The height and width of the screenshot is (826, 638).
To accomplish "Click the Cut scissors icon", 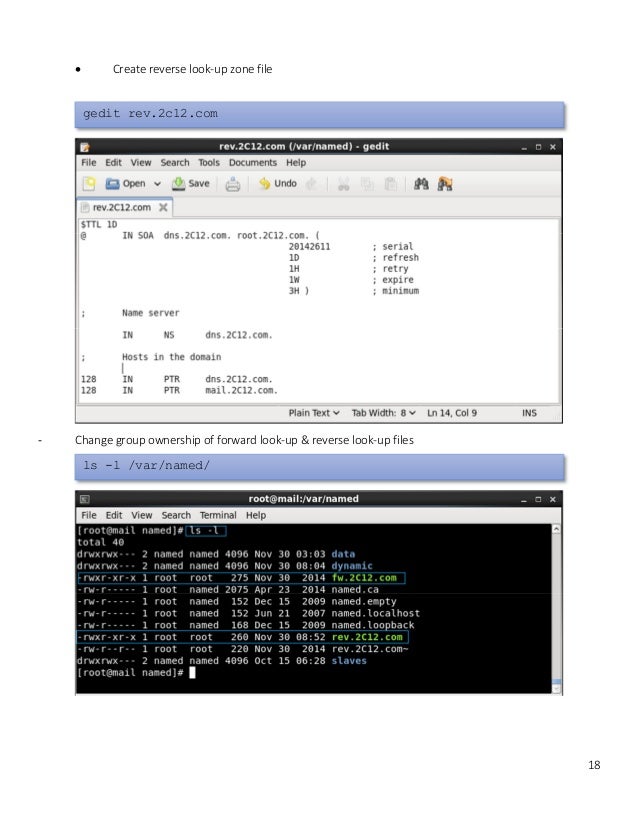I will coord(343,184).
